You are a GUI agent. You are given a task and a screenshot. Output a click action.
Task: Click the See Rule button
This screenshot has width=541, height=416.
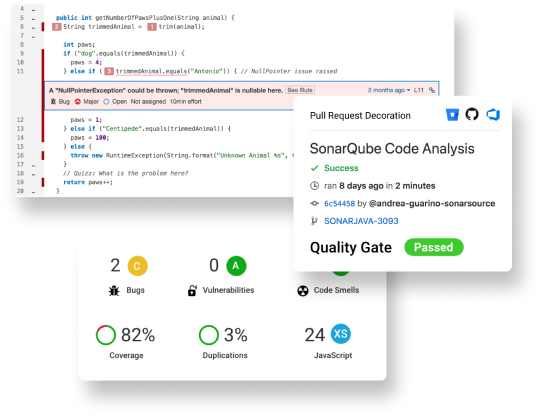click(x=300, y=90)
